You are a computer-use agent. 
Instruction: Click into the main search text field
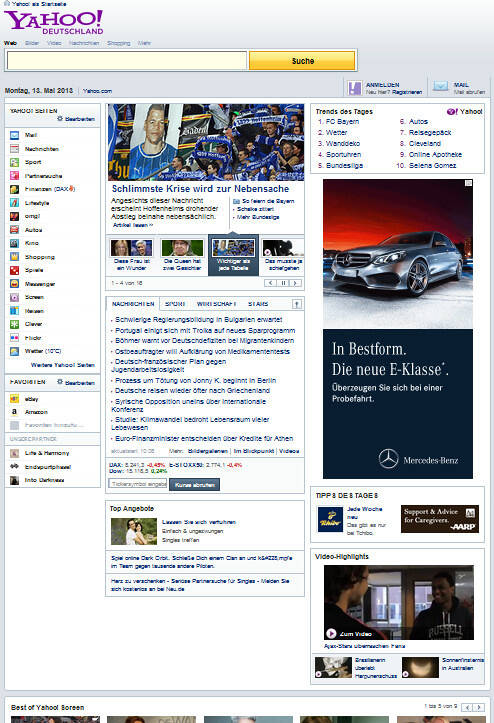[127, 61]
